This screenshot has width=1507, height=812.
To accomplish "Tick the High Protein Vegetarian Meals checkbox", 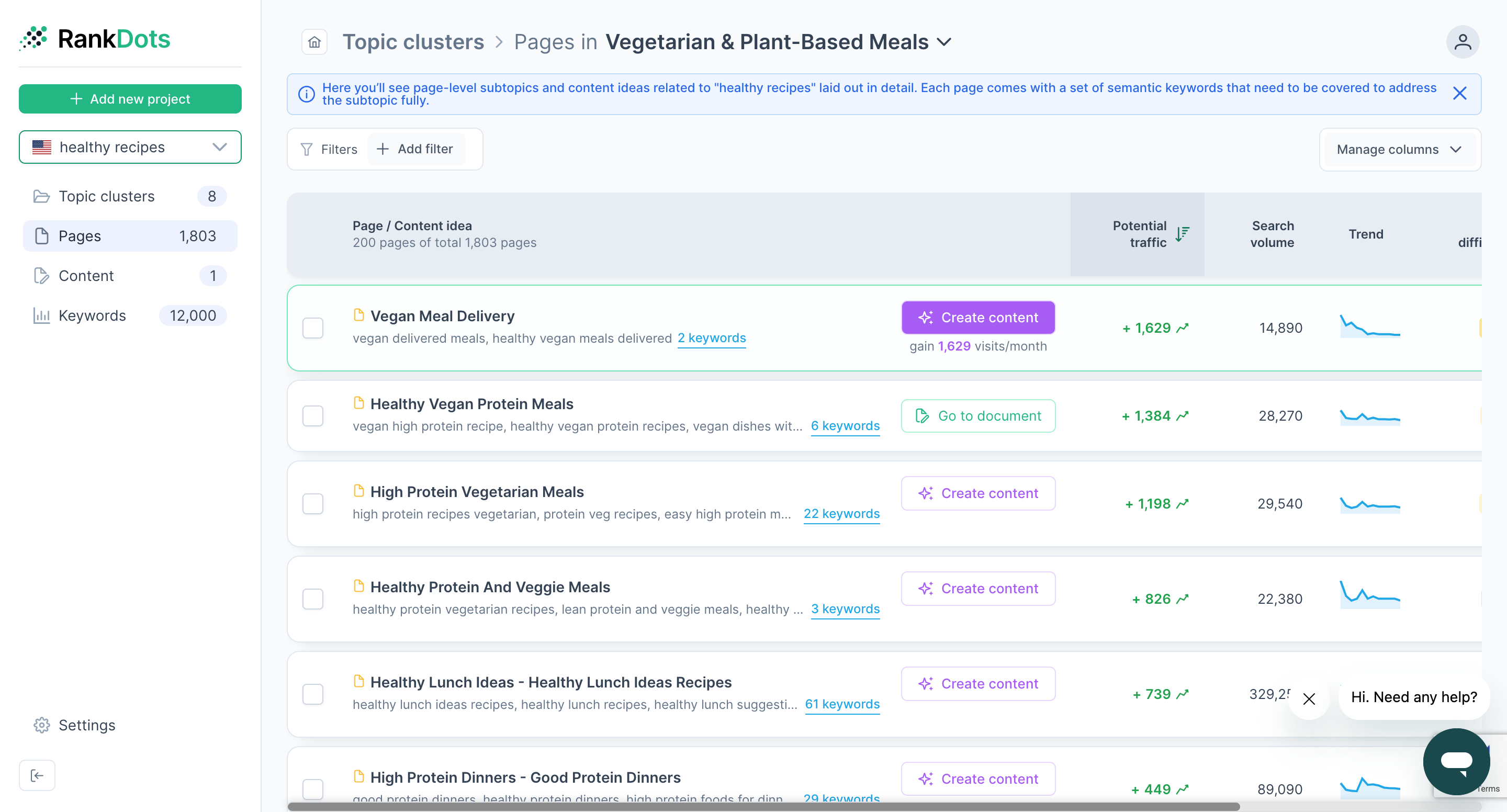I will pyautogui.click(x=313, y=504).
